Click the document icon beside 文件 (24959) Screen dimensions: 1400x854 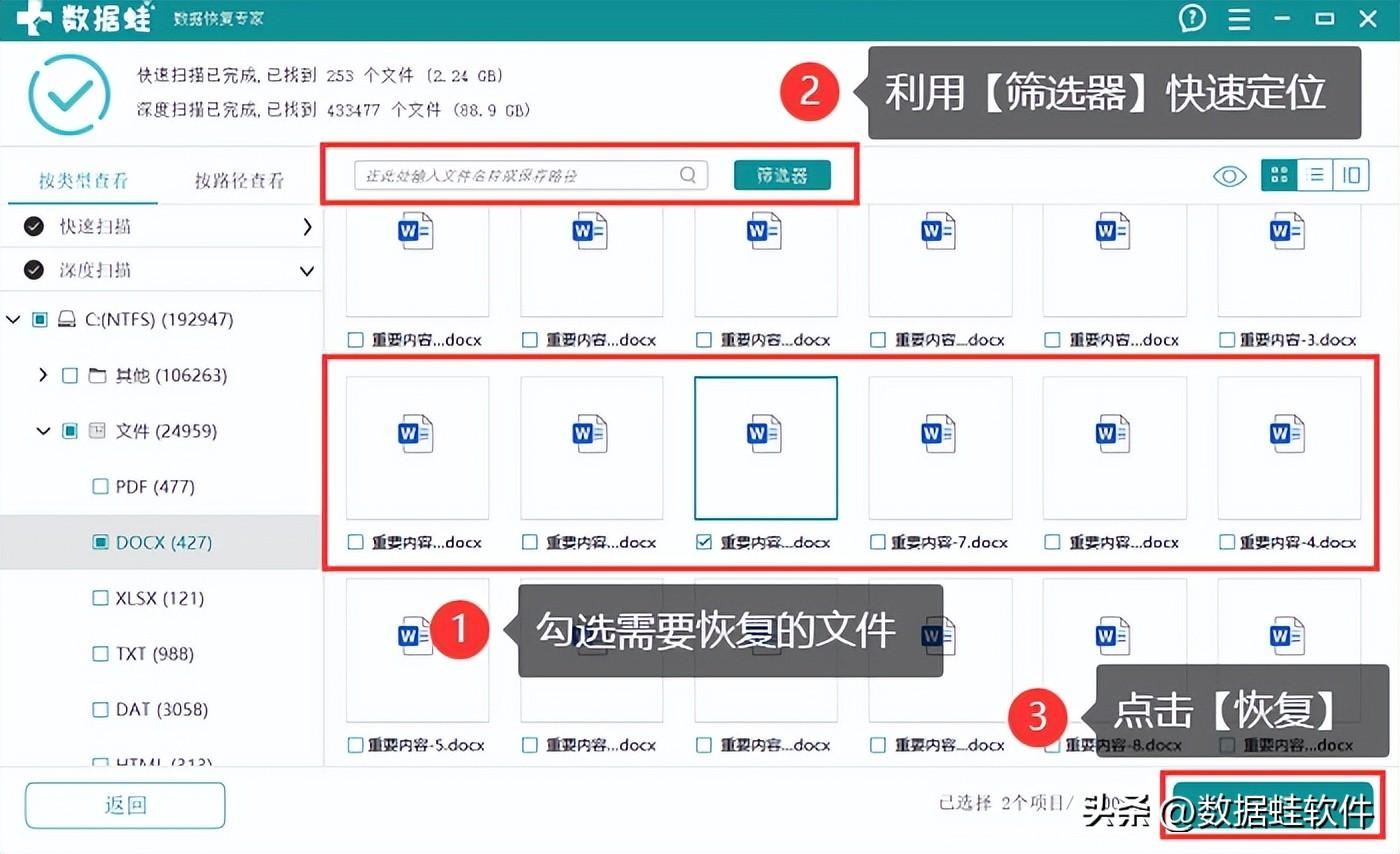(97, 431)
